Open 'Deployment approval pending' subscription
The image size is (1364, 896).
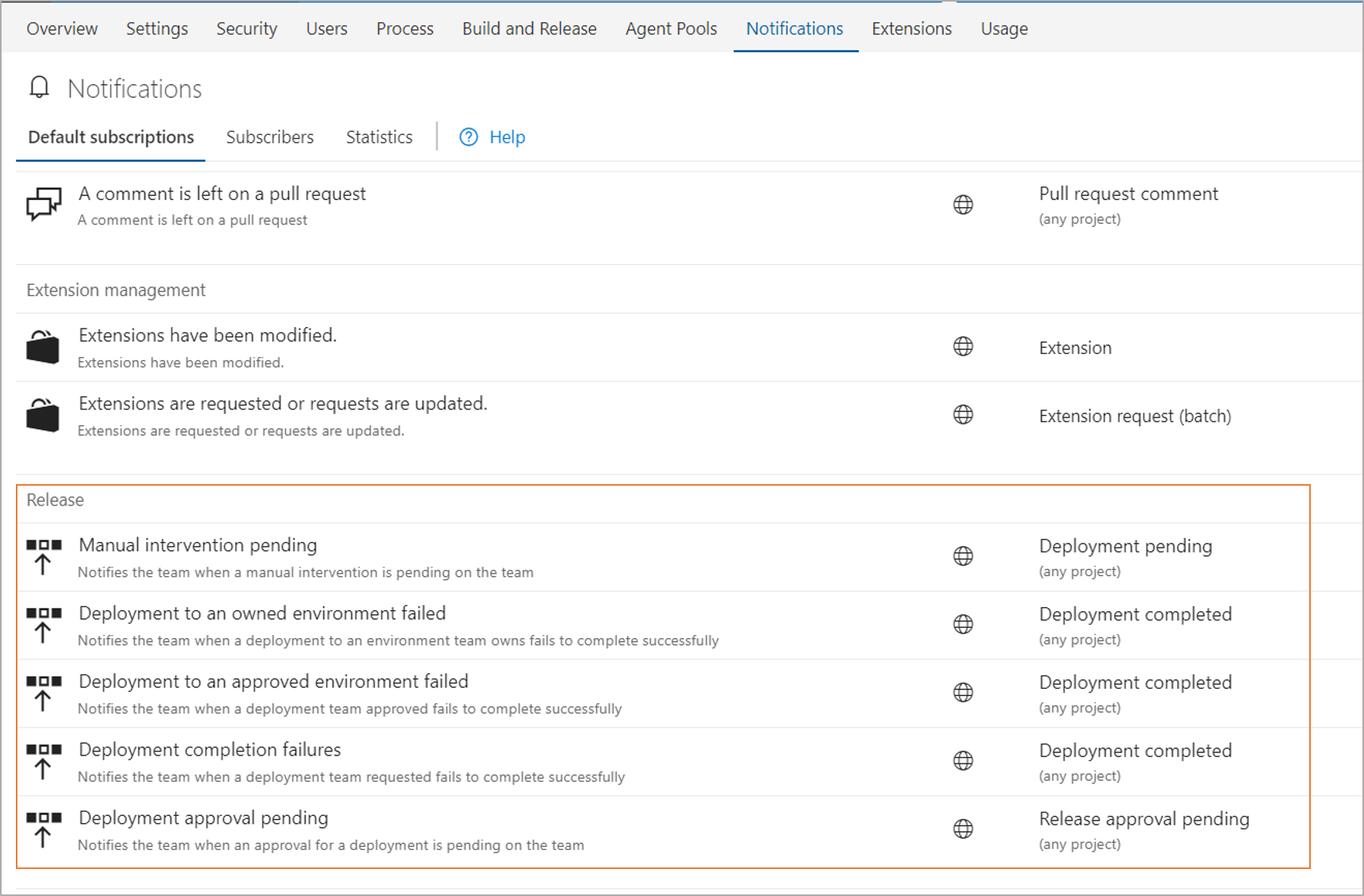click(203, 818)
